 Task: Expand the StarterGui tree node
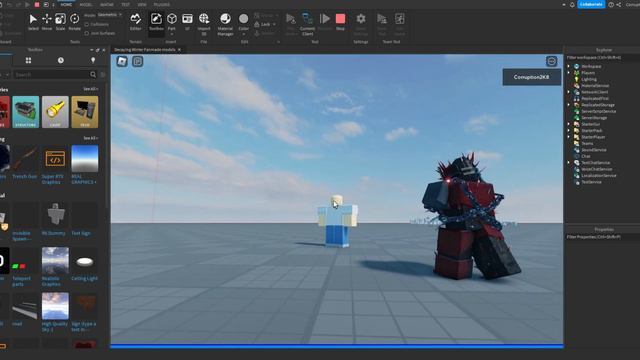[569, 124]
